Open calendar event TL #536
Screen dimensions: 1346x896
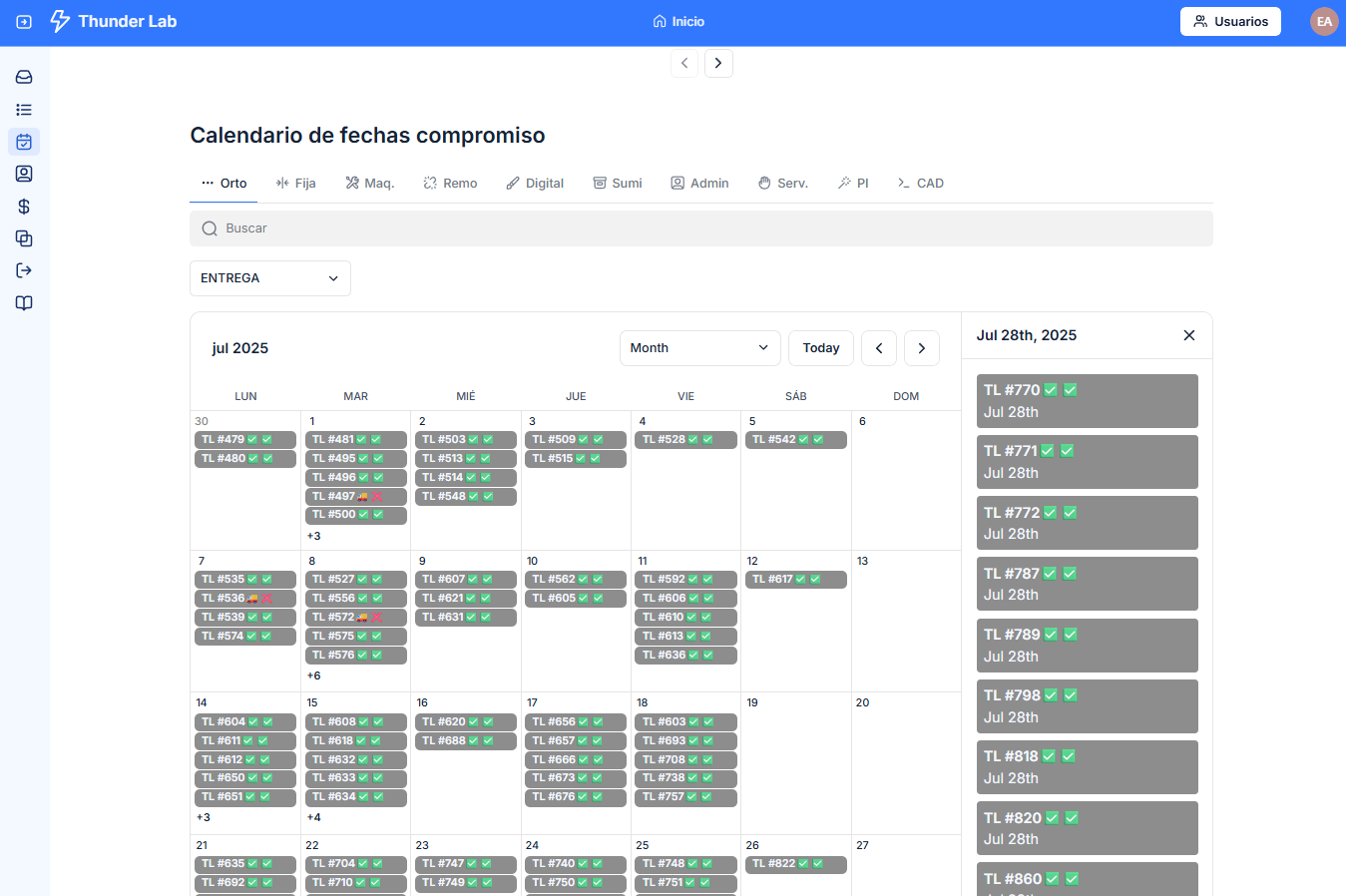(x=245, y=599)
